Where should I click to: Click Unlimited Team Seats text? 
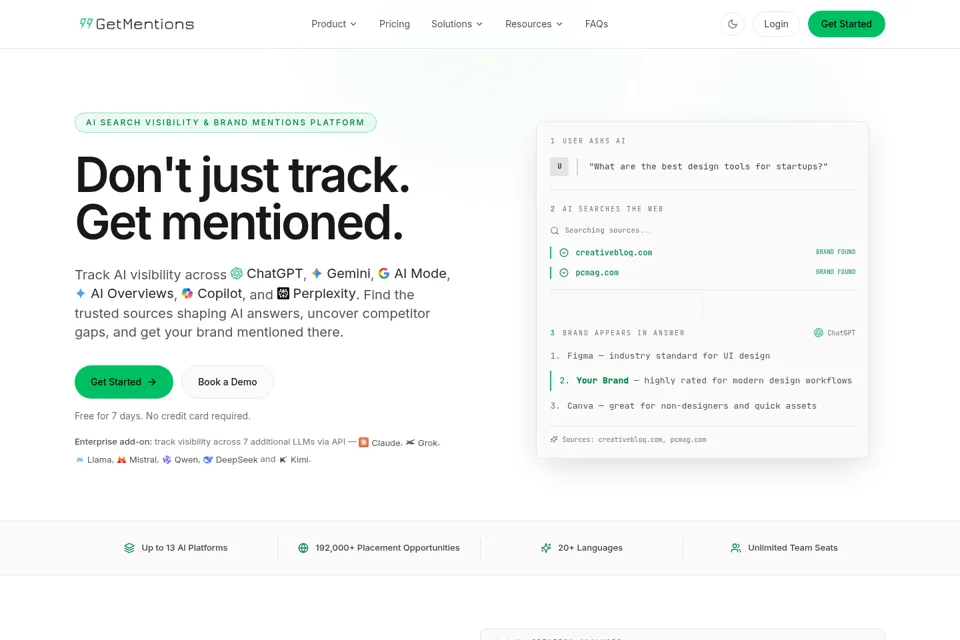[793, 548]
